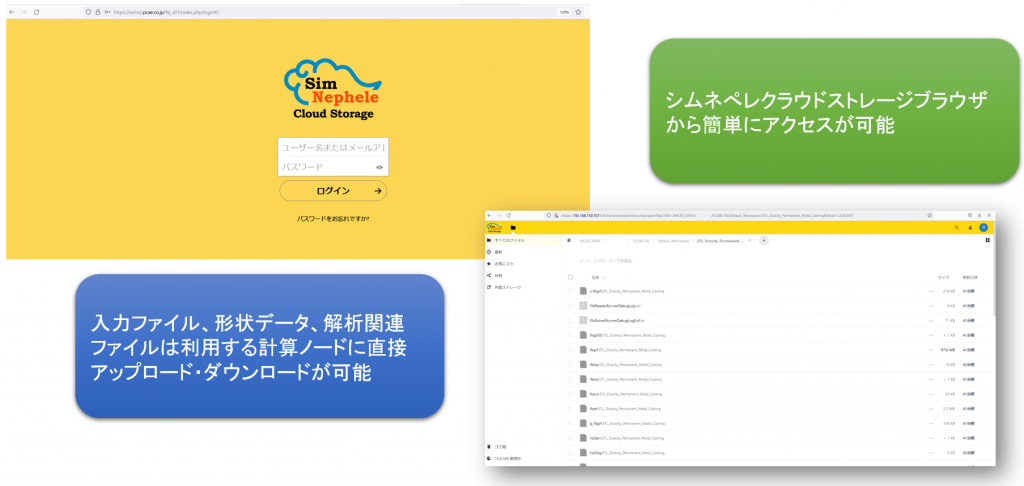Viewport: 1024px width, 486px height.
Task: Click the 120% zoom indicator in address bar
Action: click(x=563, y=12)
